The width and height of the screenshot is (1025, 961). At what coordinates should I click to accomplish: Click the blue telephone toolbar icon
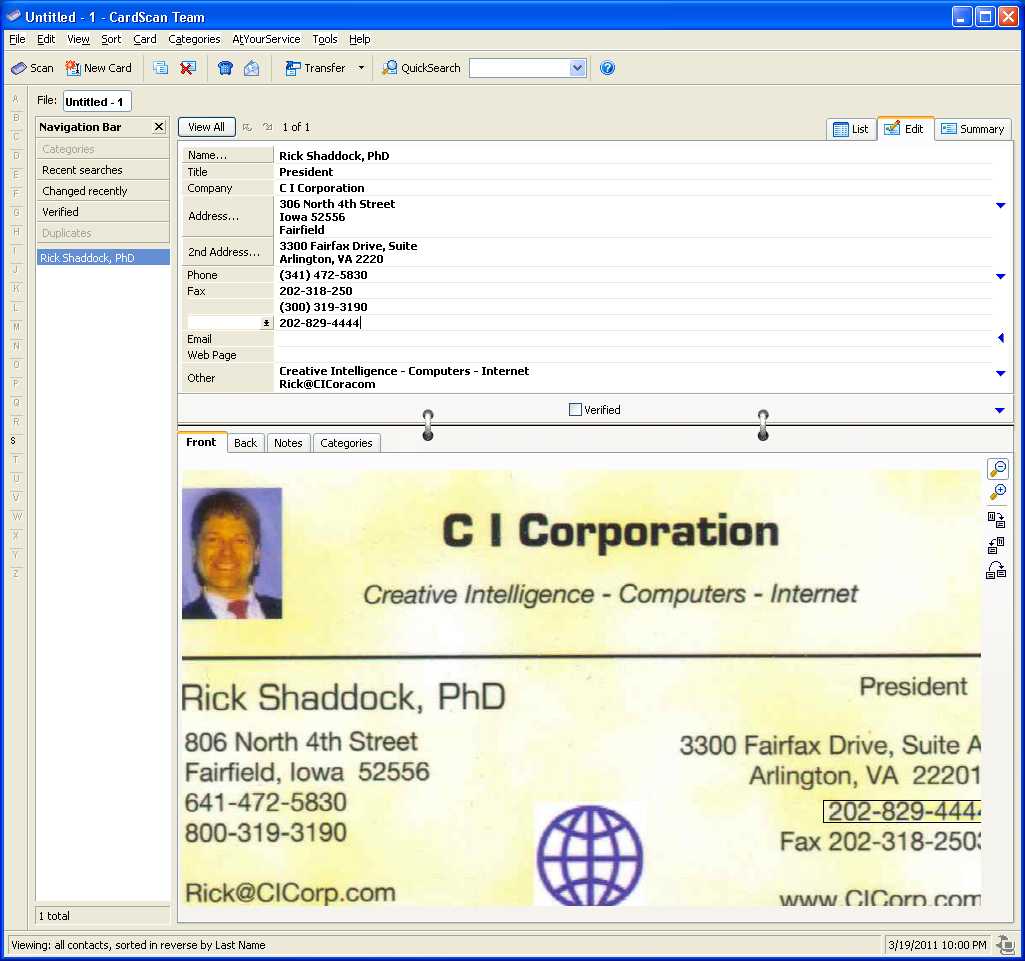tap(225, 68)
